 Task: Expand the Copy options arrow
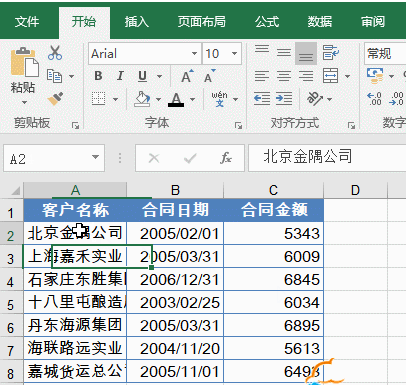coord(72,76)
